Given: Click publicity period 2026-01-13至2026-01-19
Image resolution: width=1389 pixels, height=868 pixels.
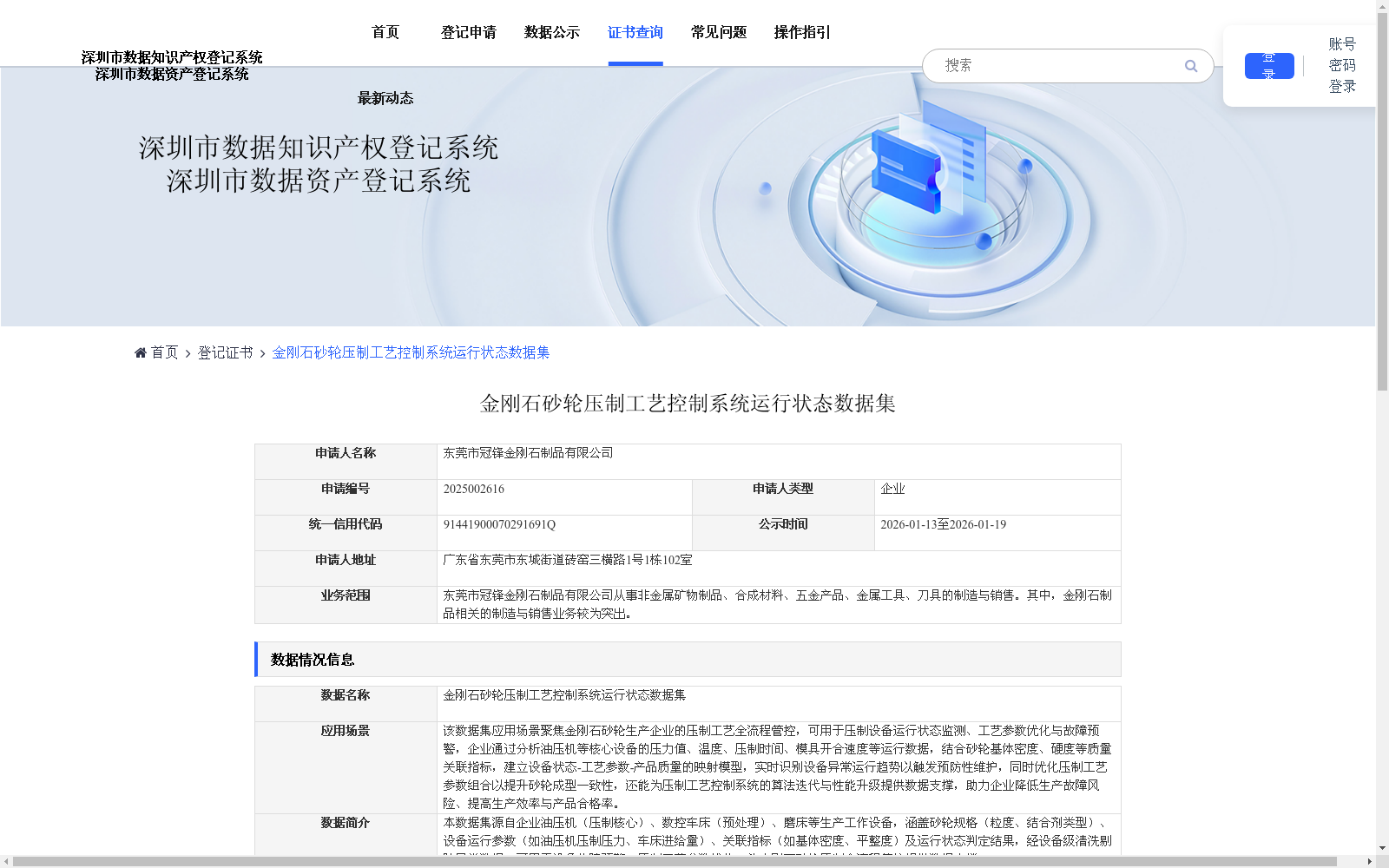Looking at the screenshot, I should [943, 524].
